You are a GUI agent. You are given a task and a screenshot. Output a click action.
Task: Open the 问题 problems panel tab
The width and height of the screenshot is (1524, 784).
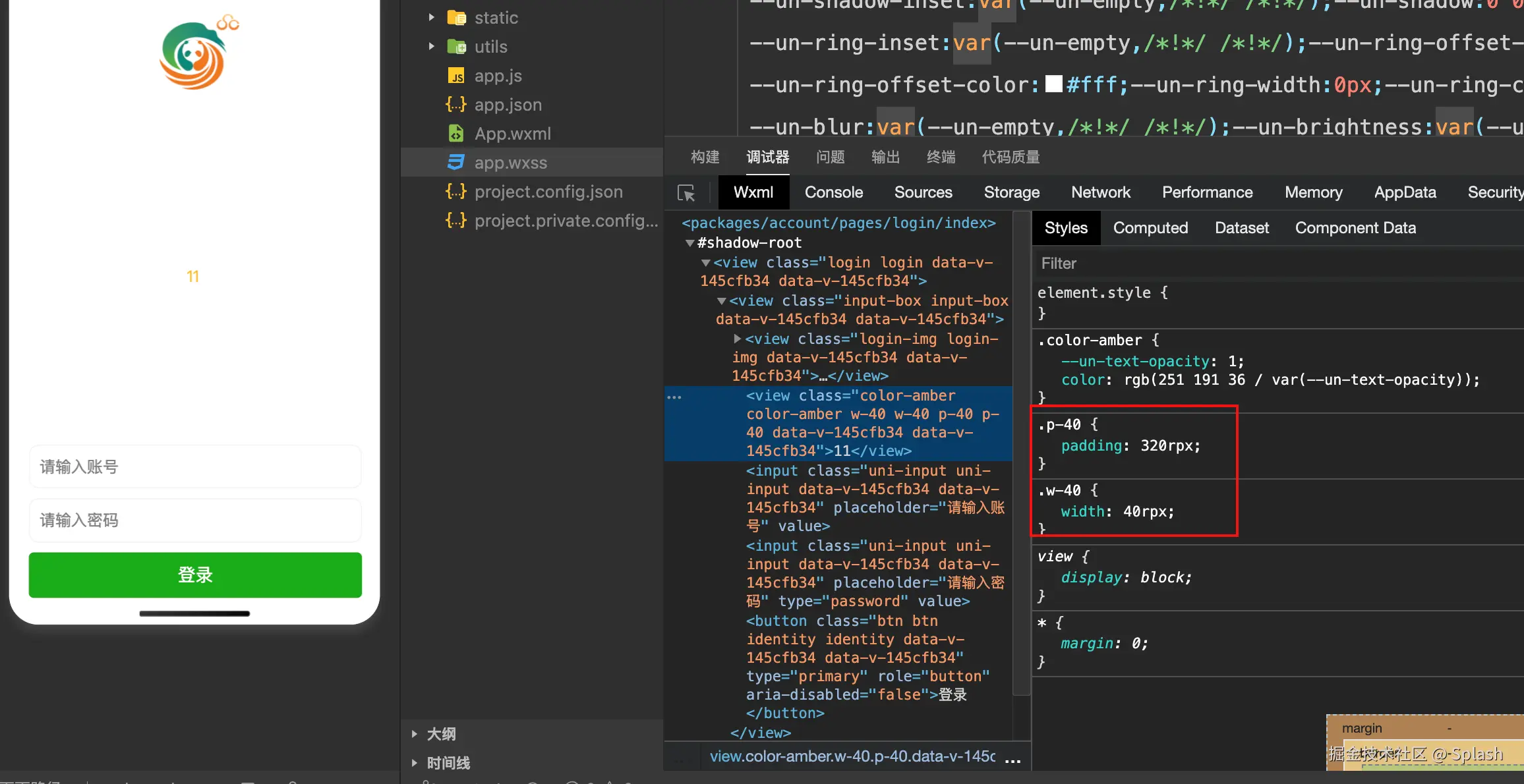point(830,157)
